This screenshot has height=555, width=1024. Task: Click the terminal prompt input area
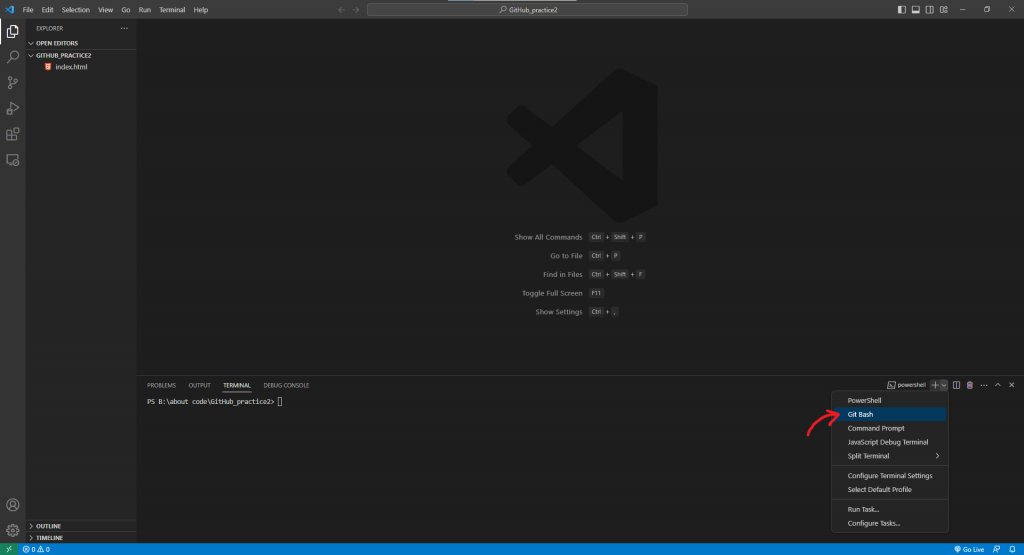pyautogui.click(x=280, y=402)
